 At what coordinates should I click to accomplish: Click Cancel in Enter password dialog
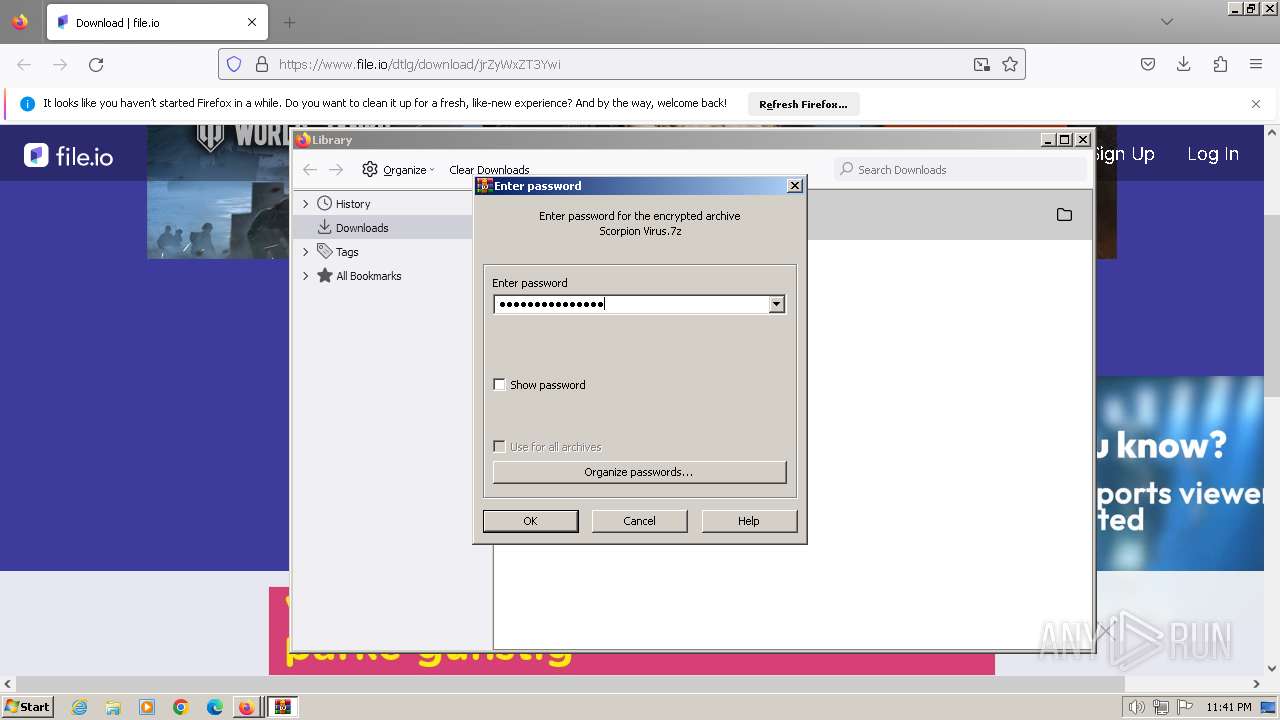click(639, 521)
